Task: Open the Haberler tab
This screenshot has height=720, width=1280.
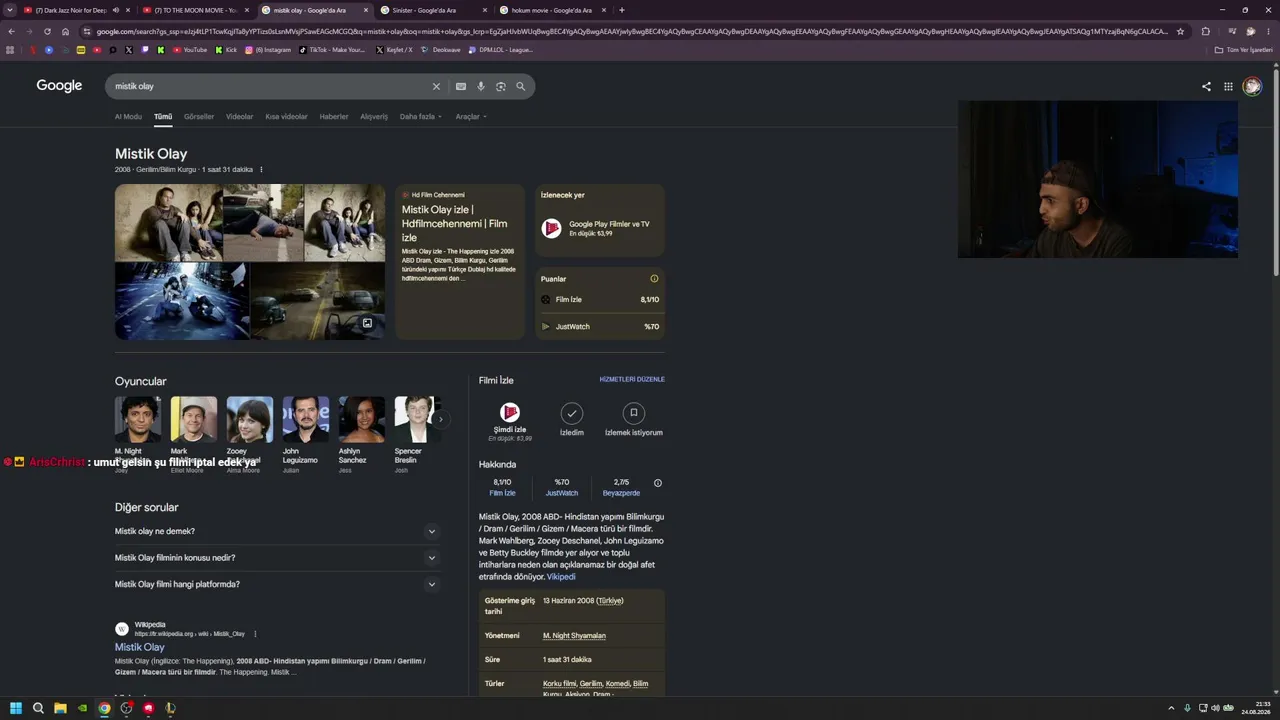Action: 334,117
